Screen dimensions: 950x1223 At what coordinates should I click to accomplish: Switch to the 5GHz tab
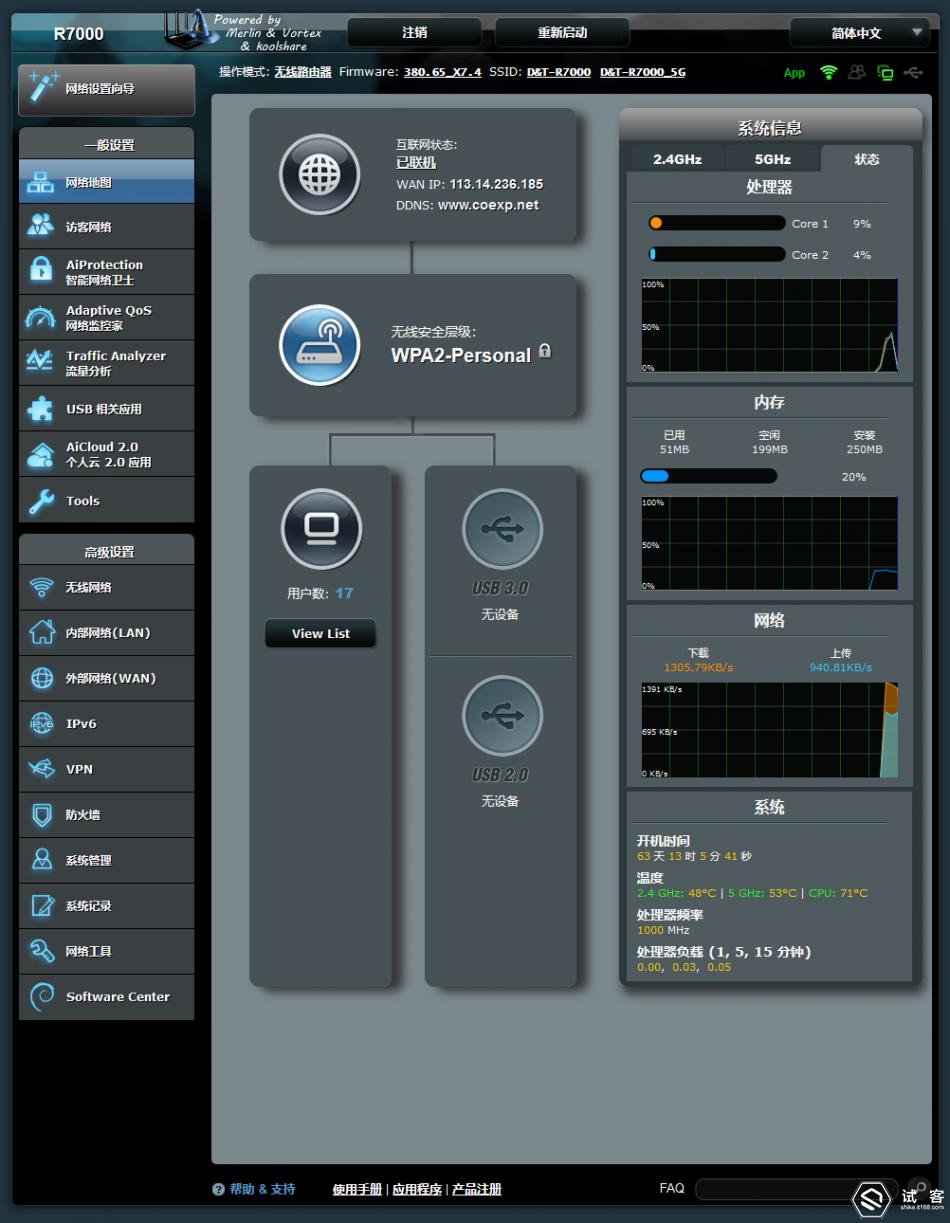tap(772, 159)
